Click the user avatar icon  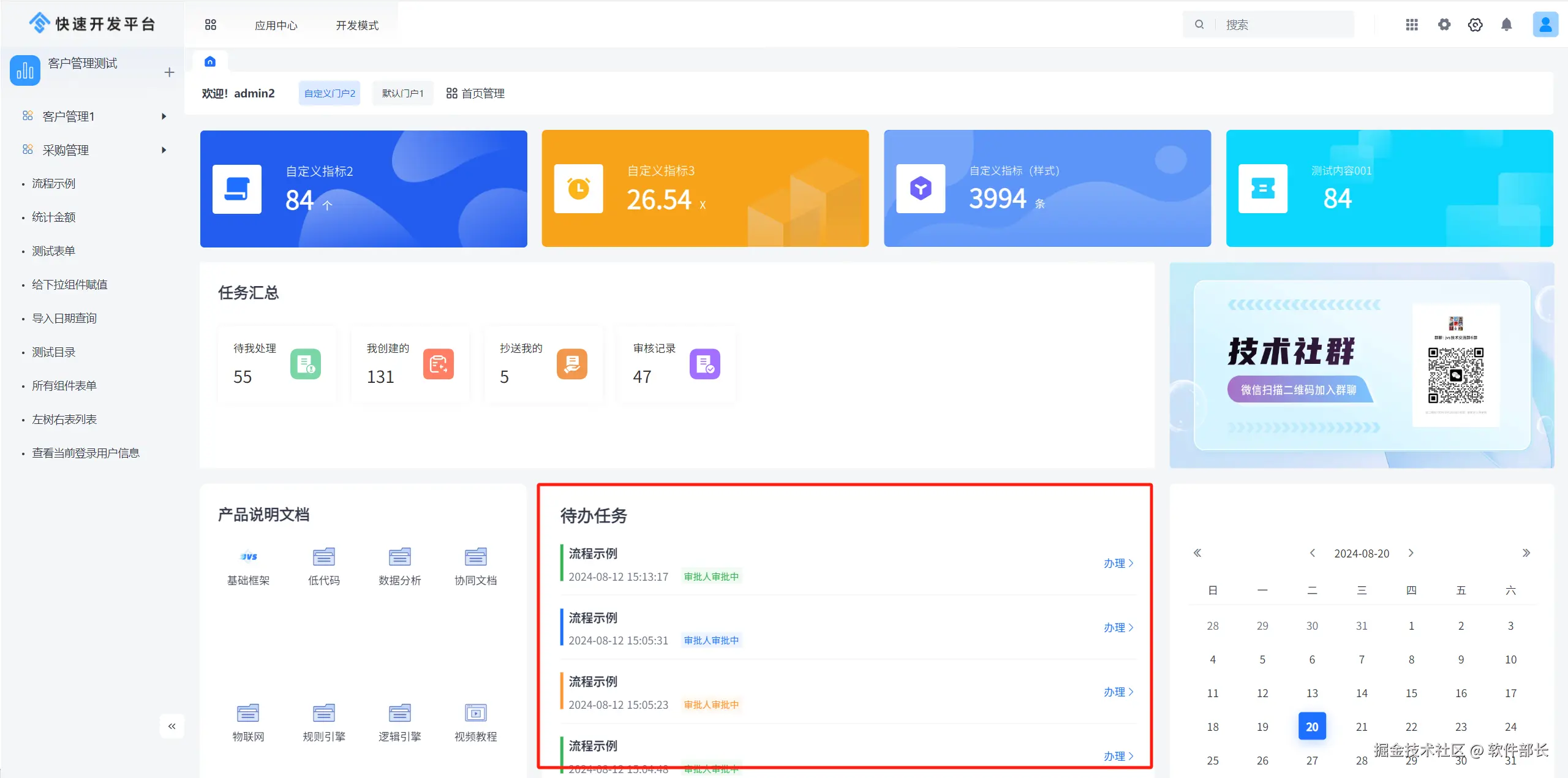point(1545,25)
